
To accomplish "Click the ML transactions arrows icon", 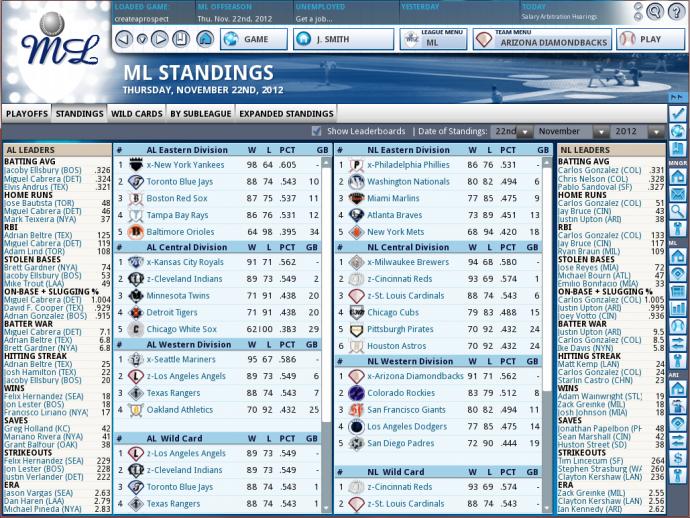I will click(678, 343).
